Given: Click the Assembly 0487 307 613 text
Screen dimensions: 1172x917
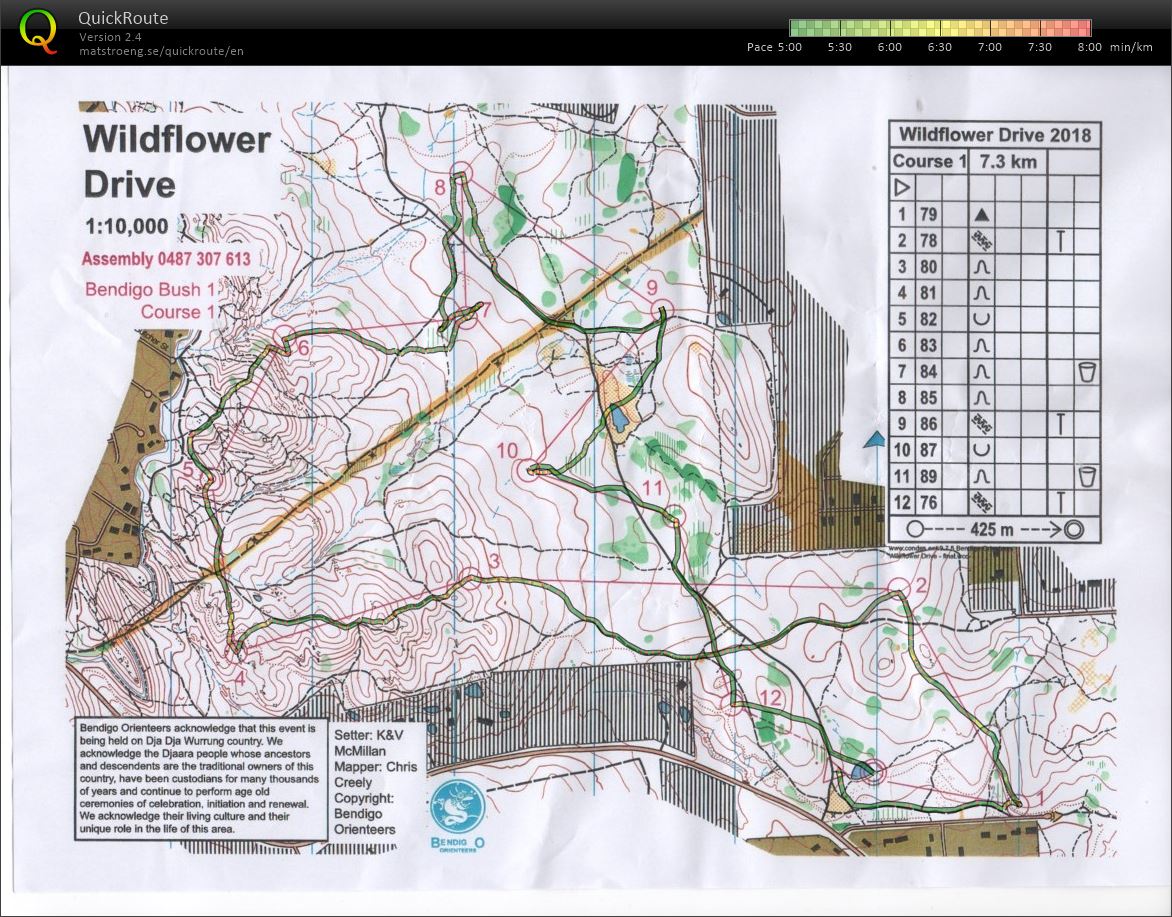Looking at the screenshot, I should 166,260.
